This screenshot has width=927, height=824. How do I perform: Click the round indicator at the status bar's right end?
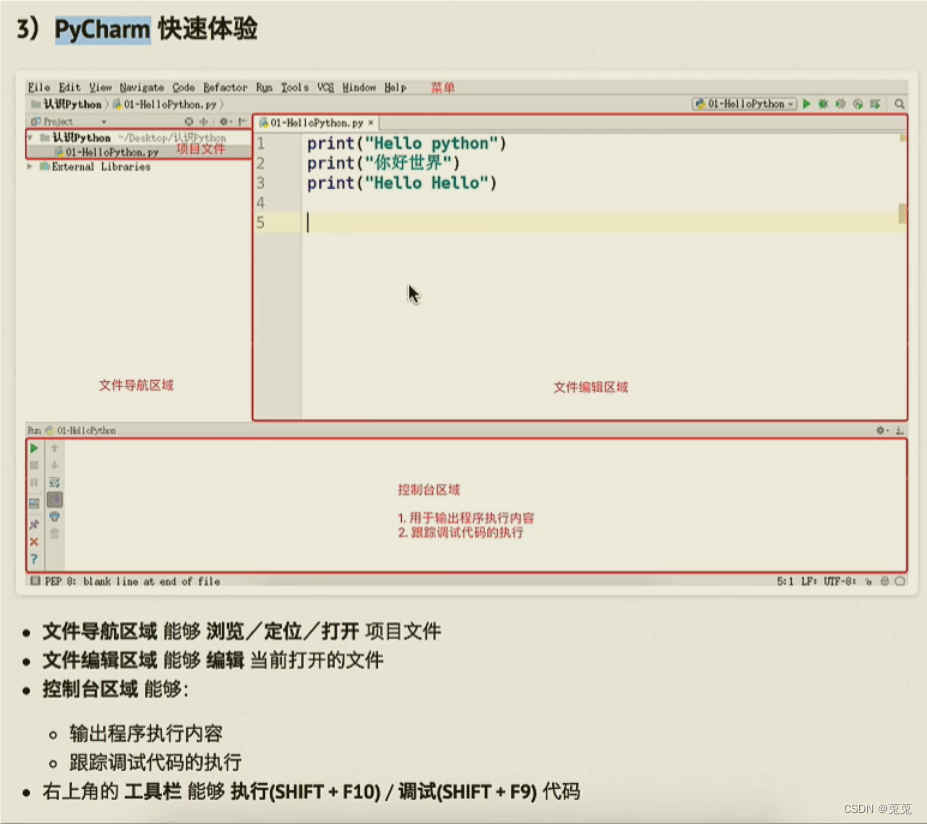click(x=900, y=582)
